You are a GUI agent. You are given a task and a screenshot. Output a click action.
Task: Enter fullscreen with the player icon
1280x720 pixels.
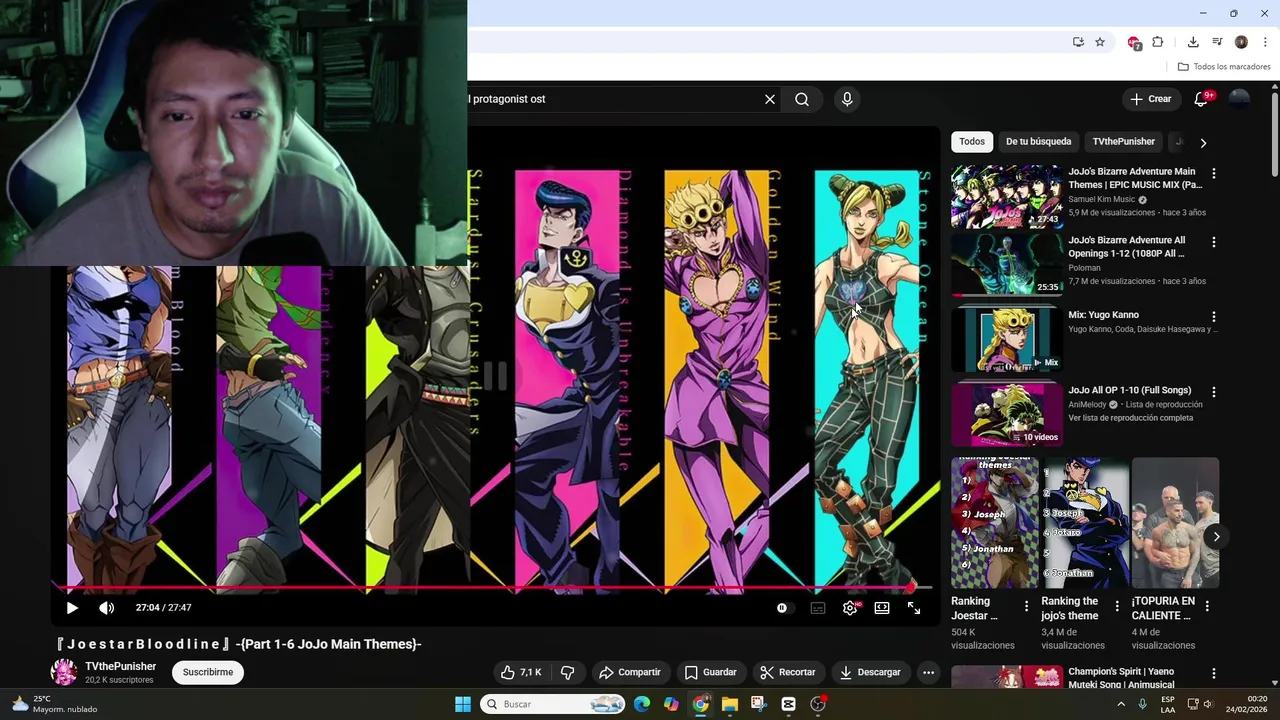click(x=914, y=607)
